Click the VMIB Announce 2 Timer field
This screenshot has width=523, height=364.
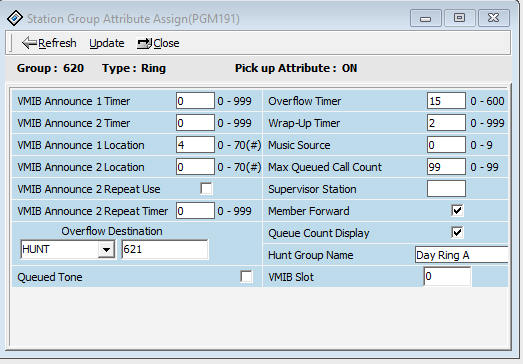point(195,123)
